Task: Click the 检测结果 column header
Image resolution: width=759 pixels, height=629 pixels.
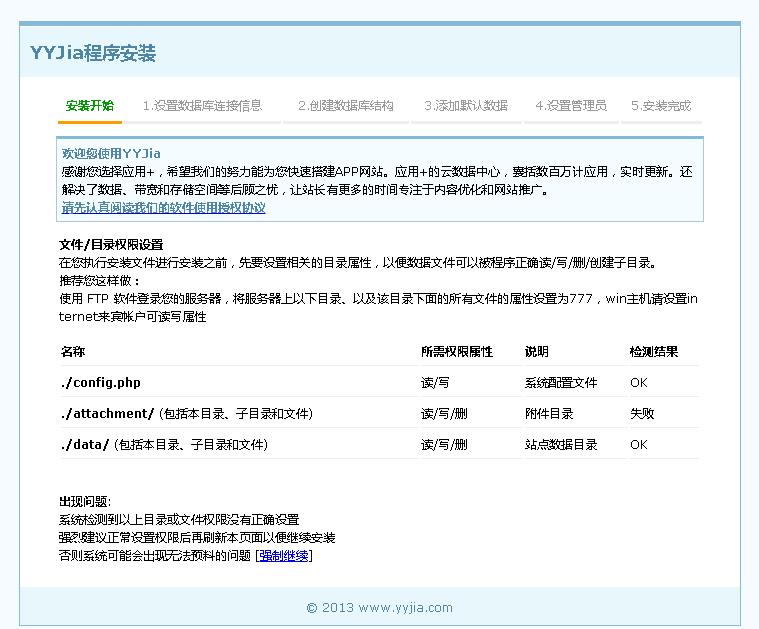Action: (x=653, y=352)
